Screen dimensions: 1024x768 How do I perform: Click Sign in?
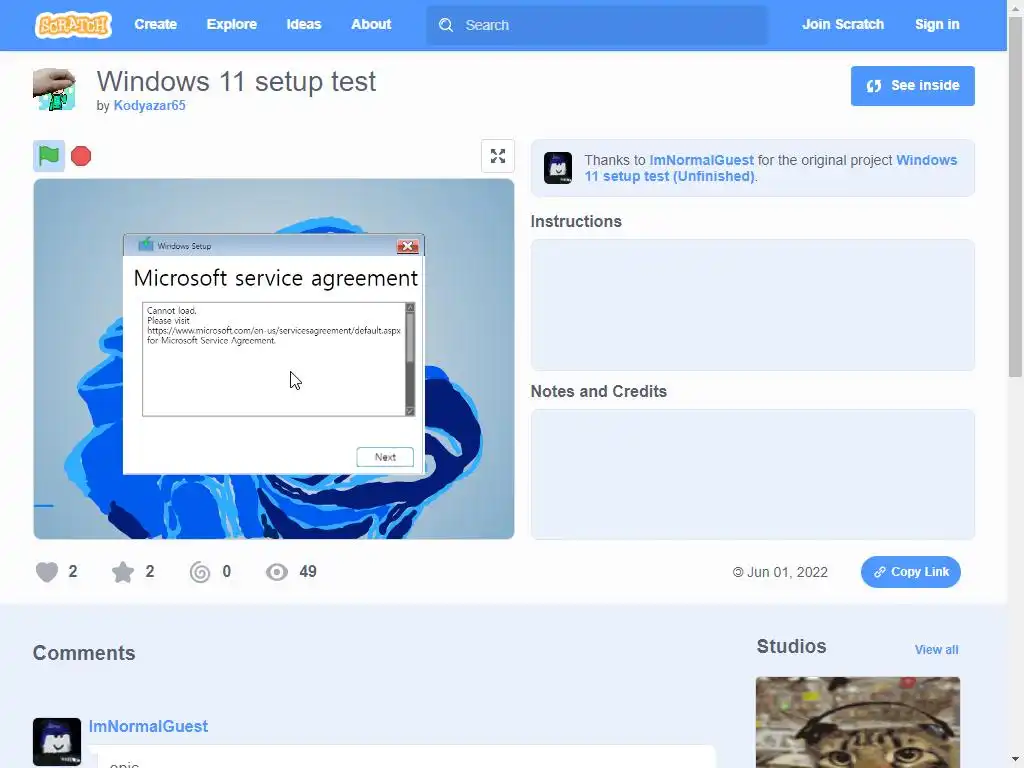pyautogui.click(x=936, y=24)
